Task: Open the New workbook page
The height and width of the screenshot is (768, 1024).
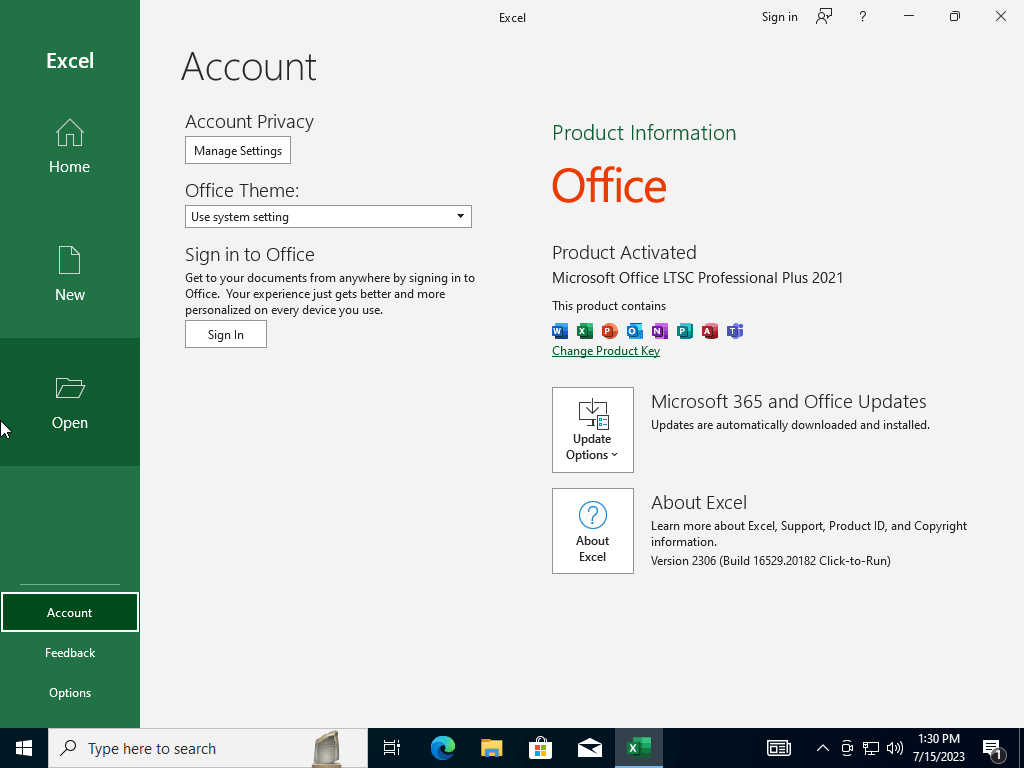Action: (x=69, y=274)
